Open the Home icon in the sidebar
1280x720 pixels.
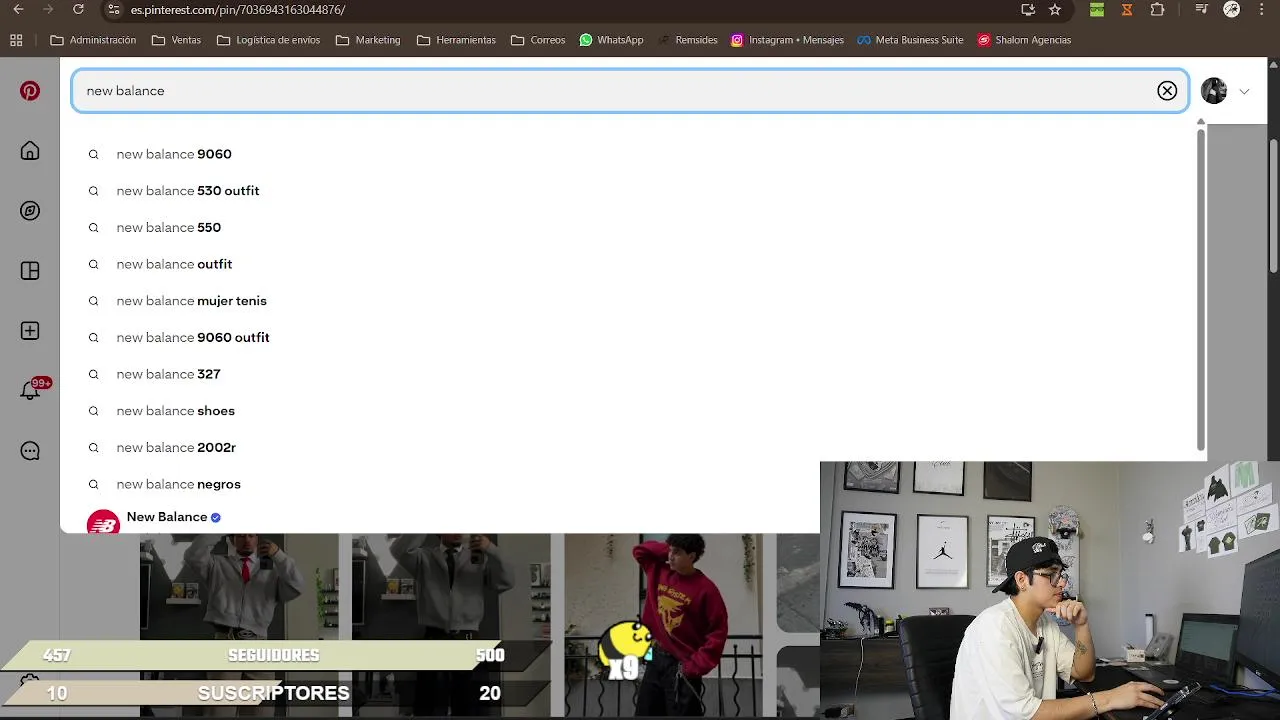(x=30, y=151)
